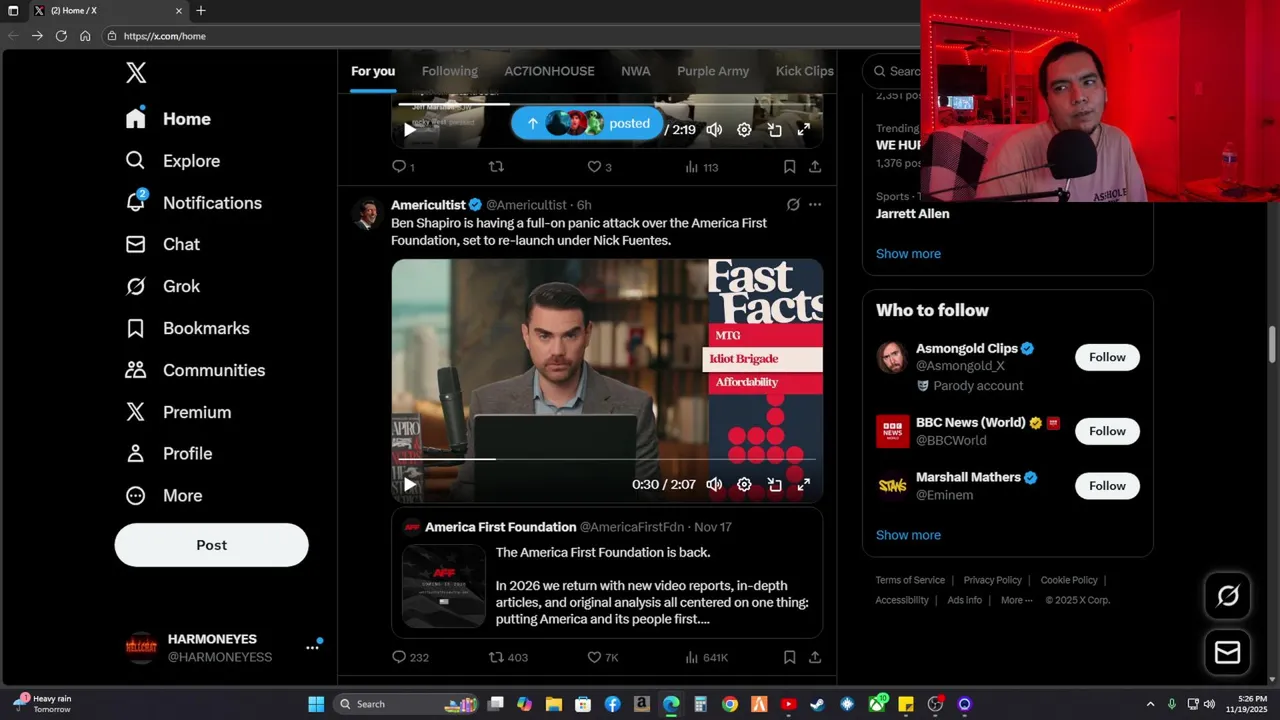
Task: Play the Ben Shapiro video
Action: pyautogui.click(x=409, y=484)
